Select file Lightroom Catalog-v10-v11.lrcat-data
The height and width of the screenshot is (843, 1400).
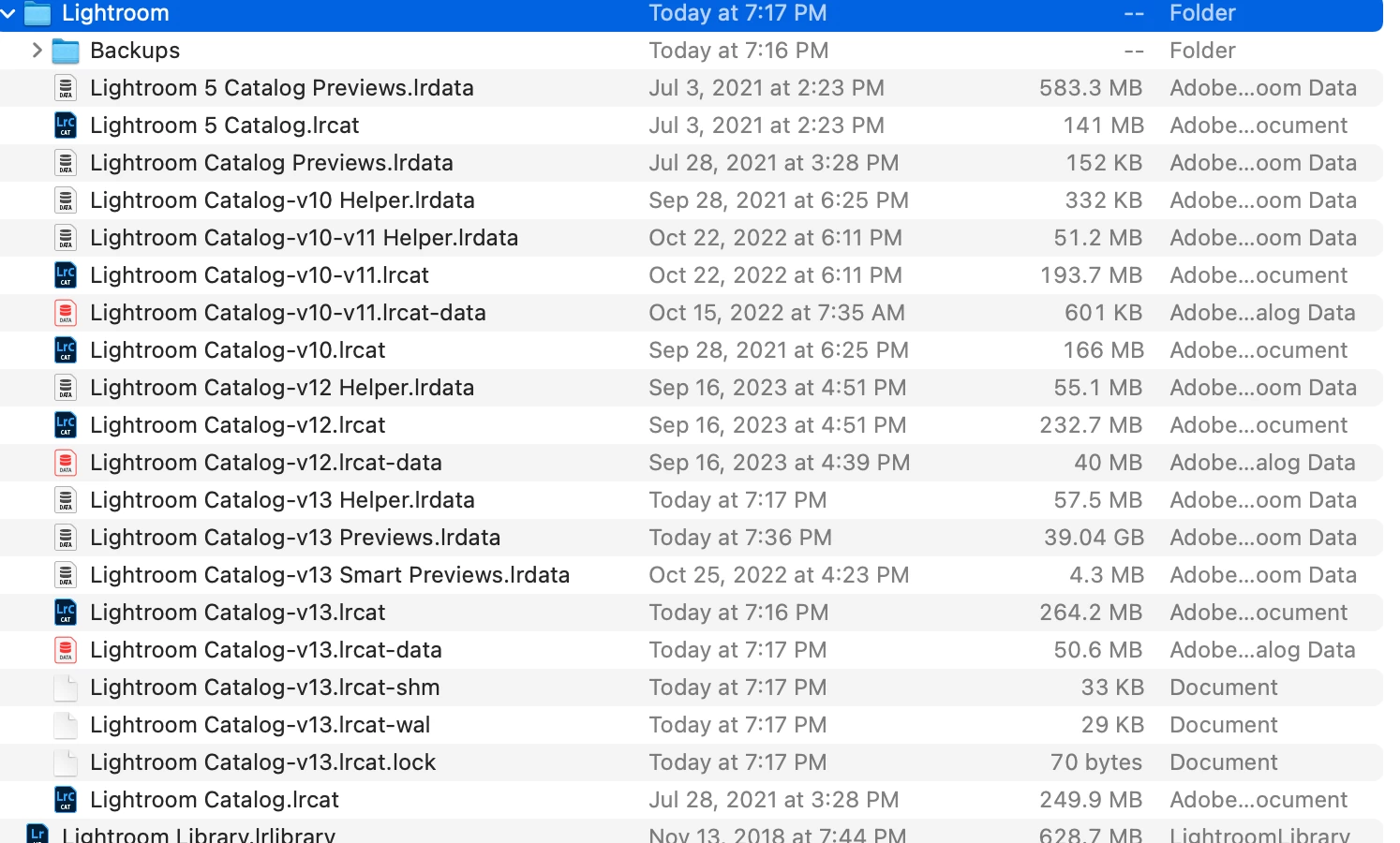(288, 313)
